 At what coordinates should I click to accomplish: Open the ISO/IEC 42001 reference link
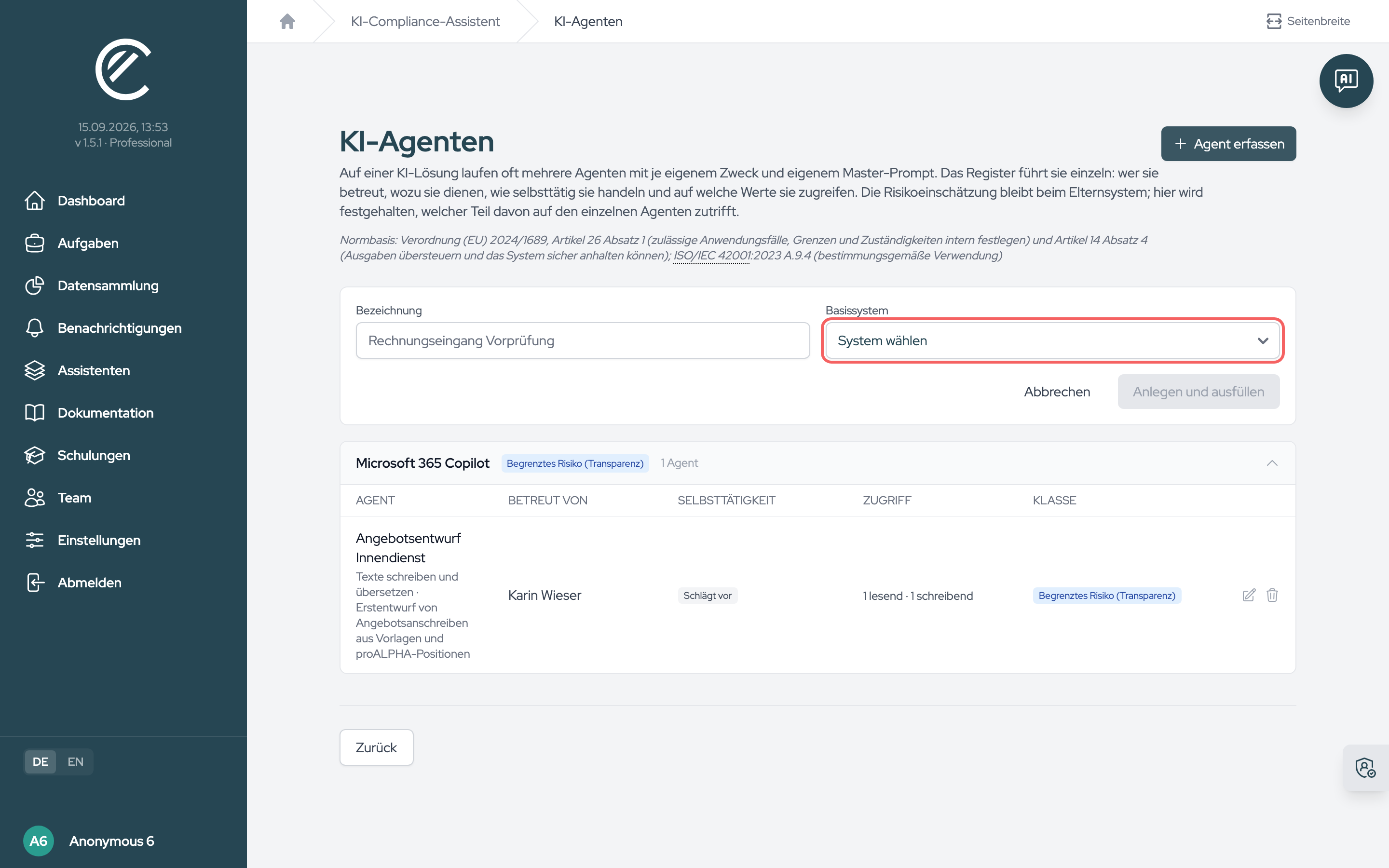(711, 256)
